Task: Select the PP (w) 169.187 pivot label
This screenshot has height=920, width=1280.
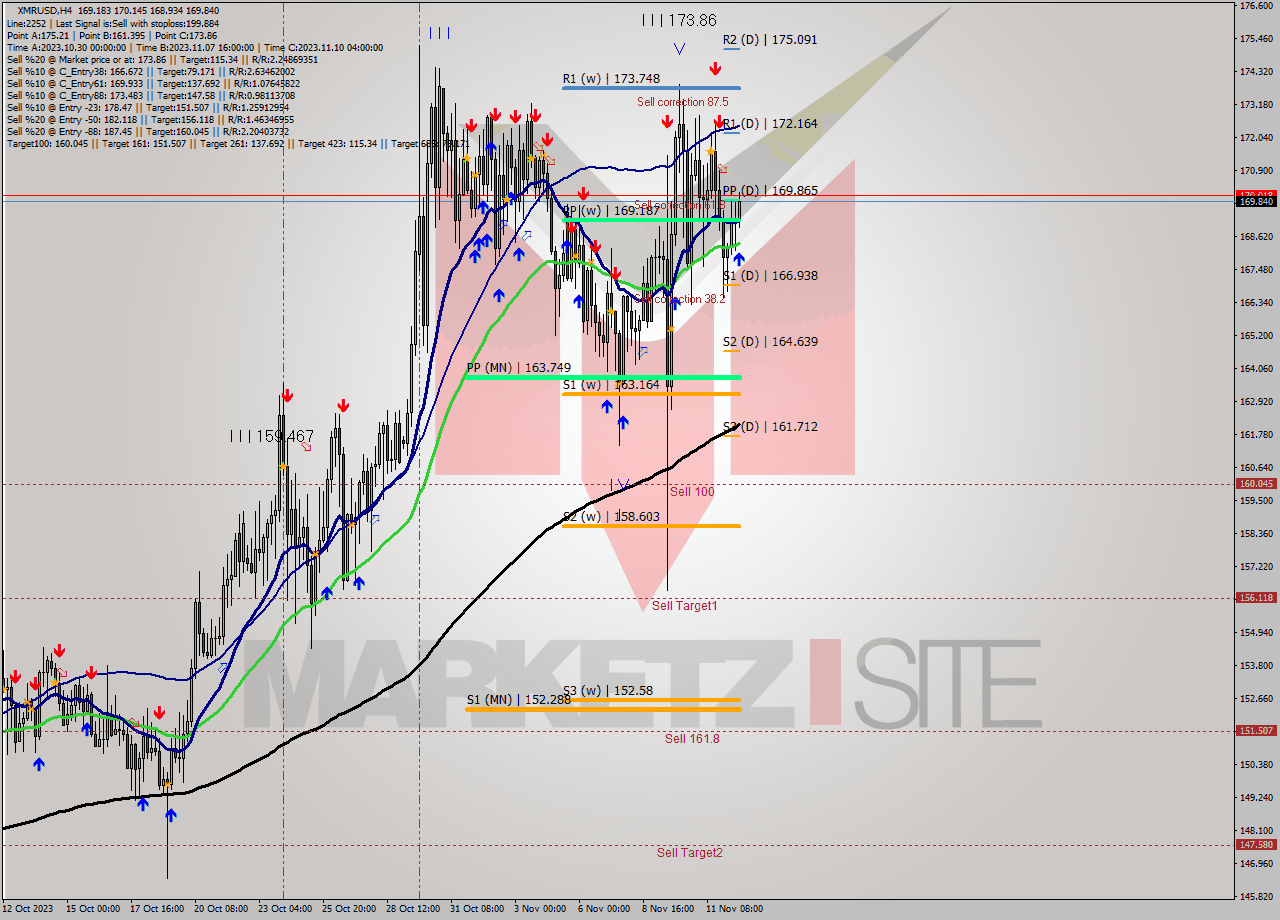Action: click(611, 211)
